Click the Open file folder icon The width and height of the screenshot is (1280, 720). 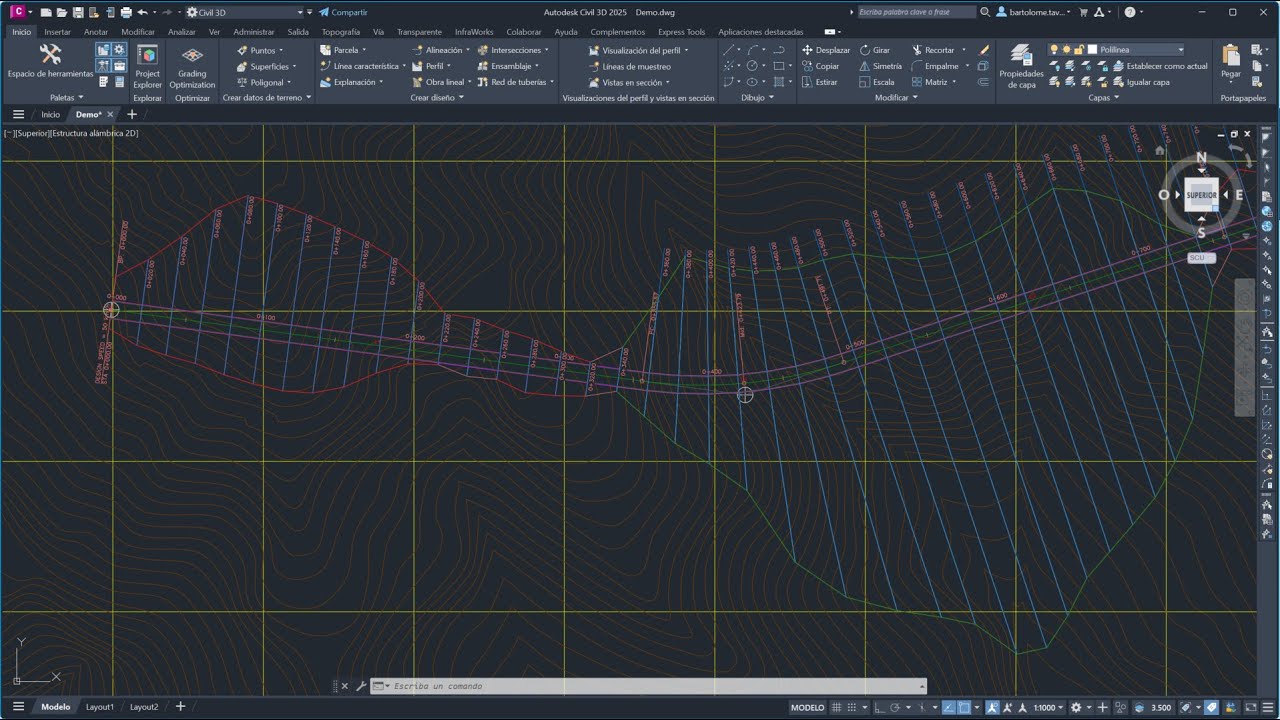click(x=62, y=12)
